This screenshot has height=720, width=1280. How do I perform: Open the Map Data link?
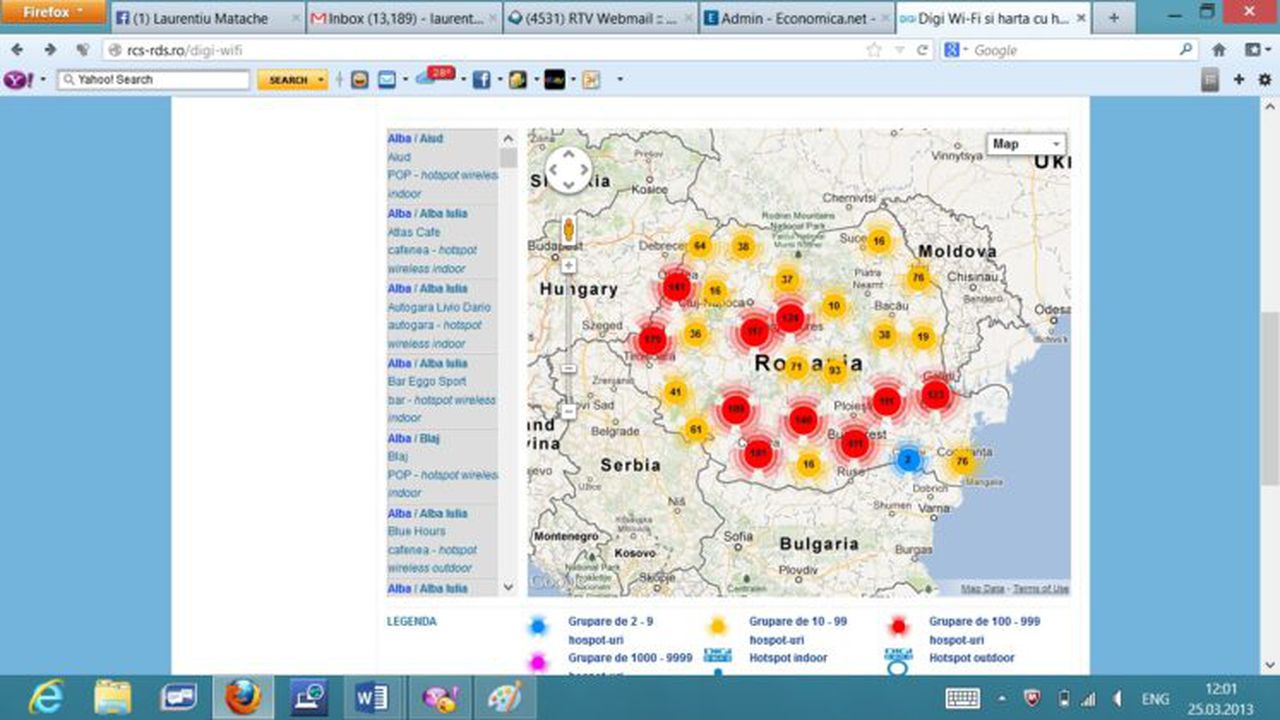coord(982,589)
